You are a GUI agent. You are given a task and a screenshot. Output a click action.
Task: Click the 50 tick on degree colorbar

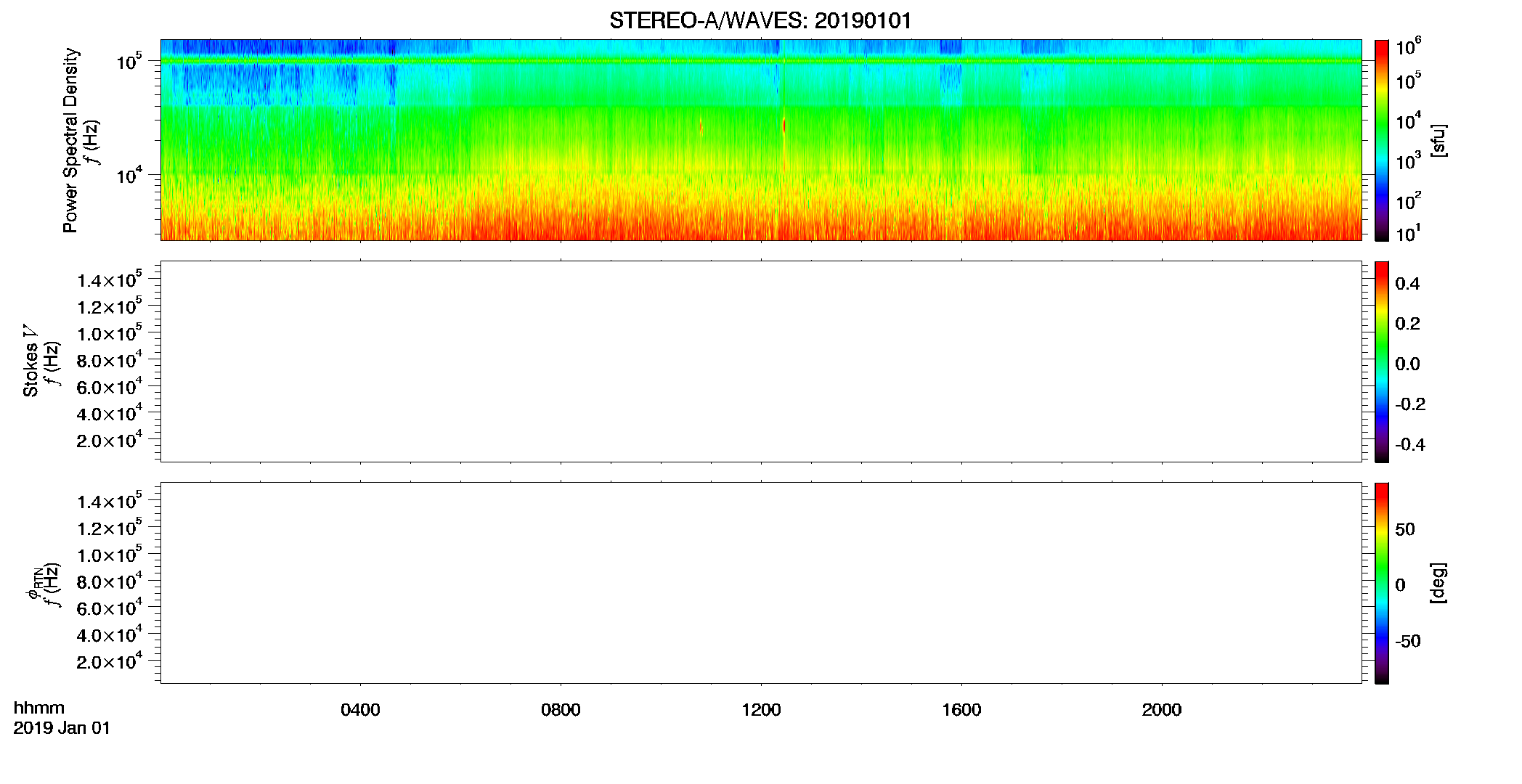(1405, 530)
